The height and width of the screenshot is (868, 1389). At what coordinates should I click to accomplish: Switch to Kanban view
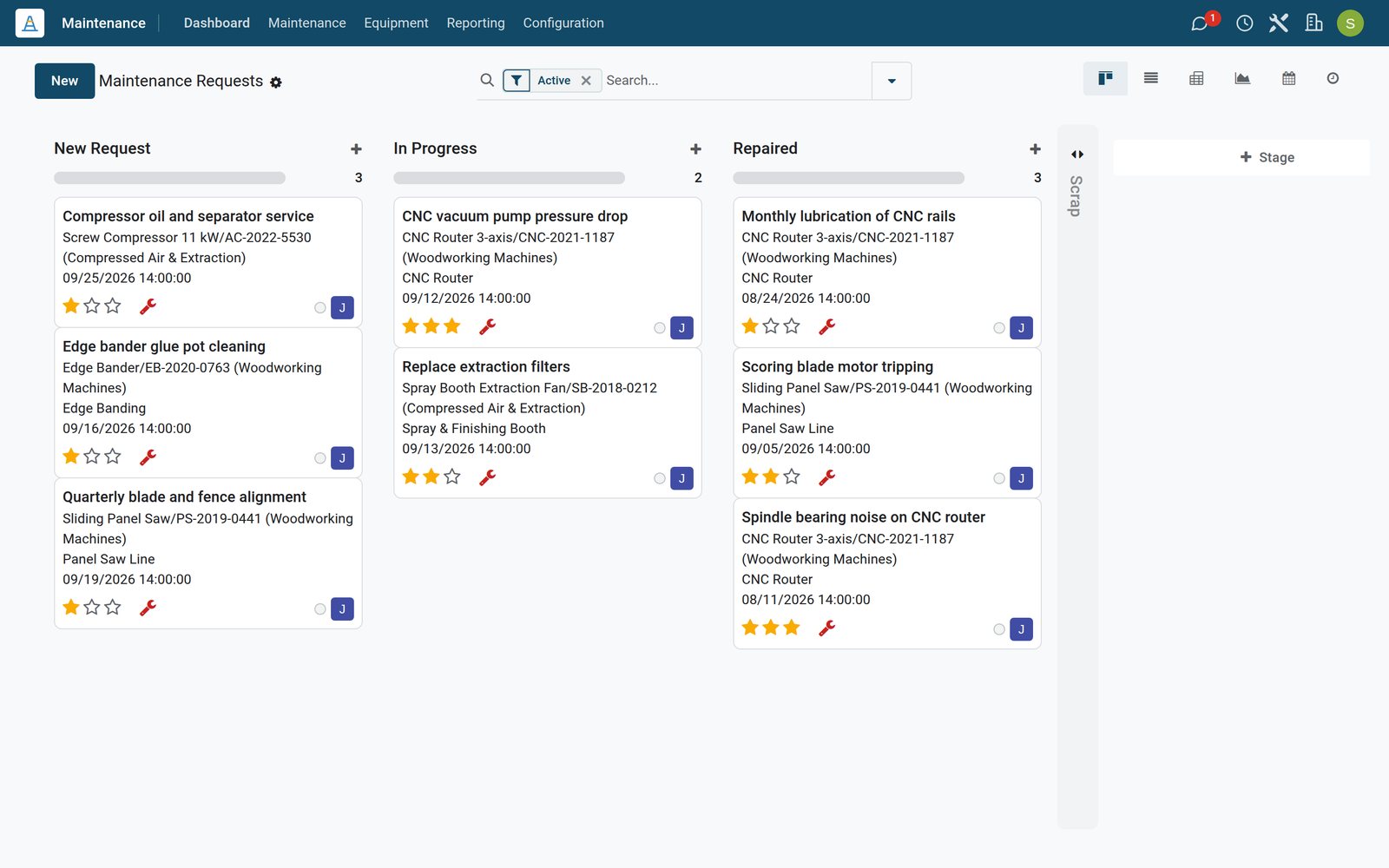tap(1105, 78)
